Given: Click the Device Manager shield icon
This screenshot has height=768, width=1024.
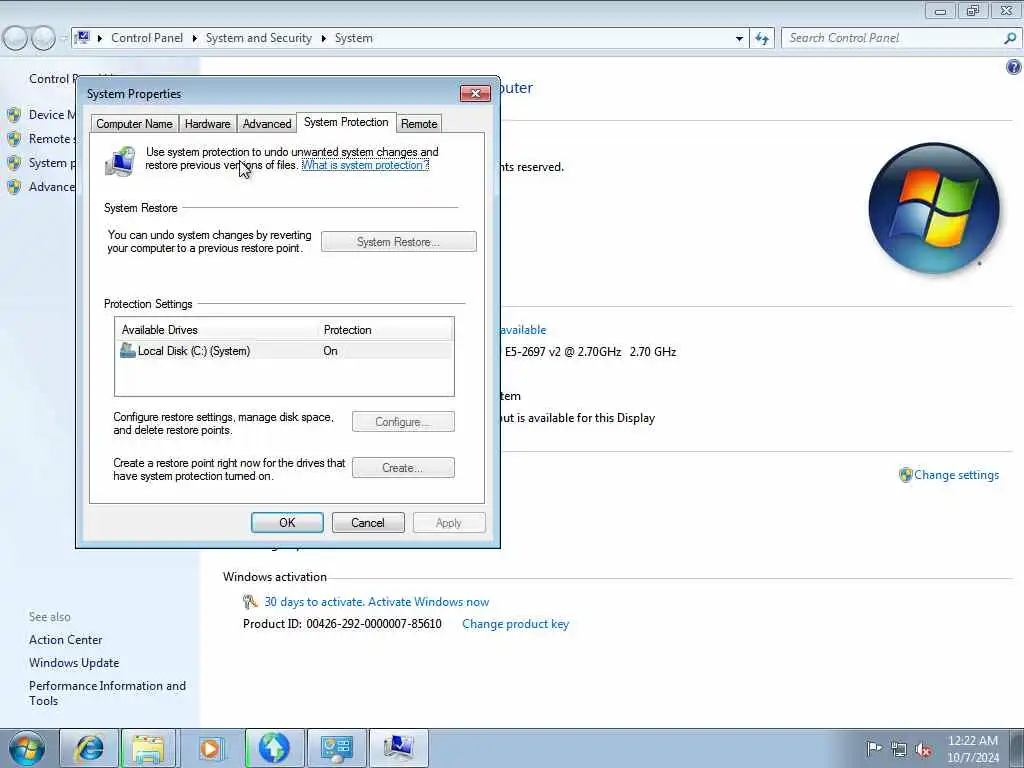Looking at the screenshot, I should [14, 115].
